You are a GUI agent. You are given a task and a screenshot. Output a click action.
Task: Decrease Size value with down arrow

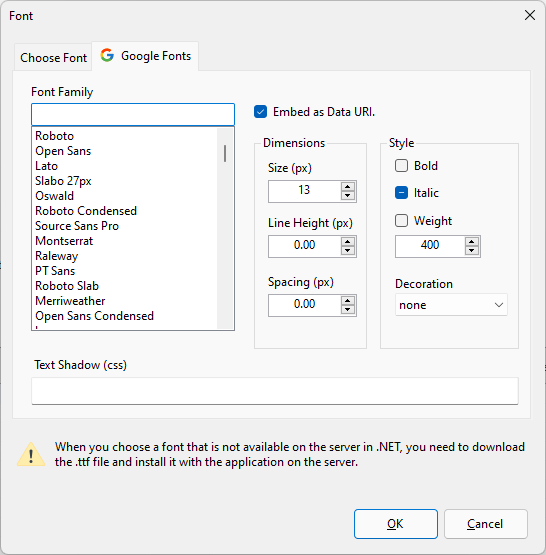[348, 196]
